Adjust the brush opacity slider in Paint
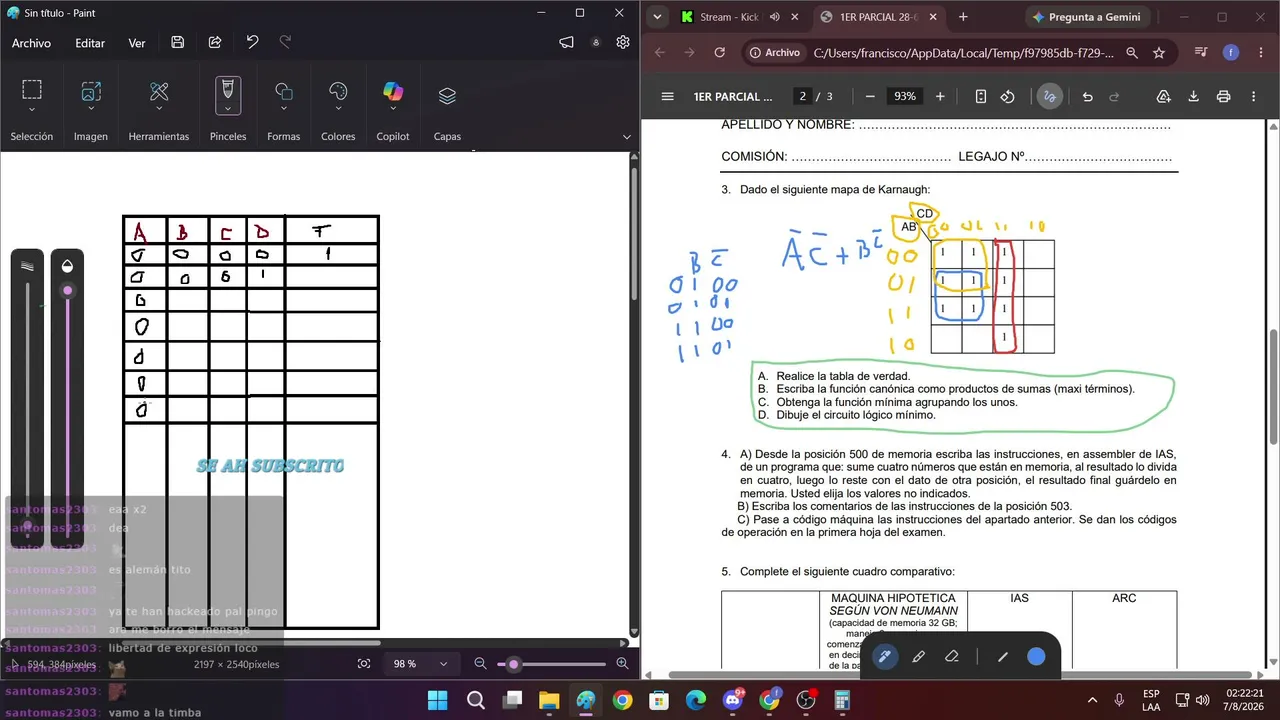This screenshot has width=1280, height=720. pyautogui.click(x=67, y=400)
